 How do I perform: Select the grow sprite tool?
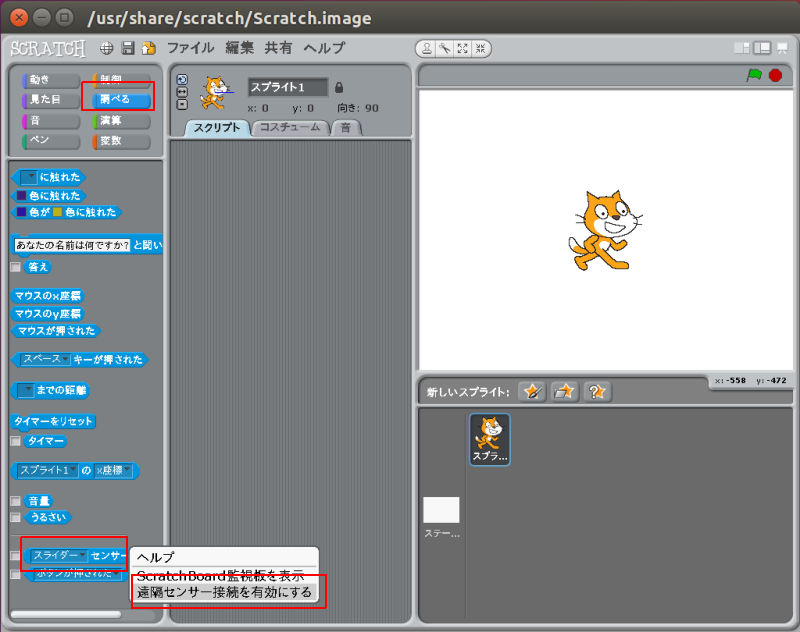[462, 48]
